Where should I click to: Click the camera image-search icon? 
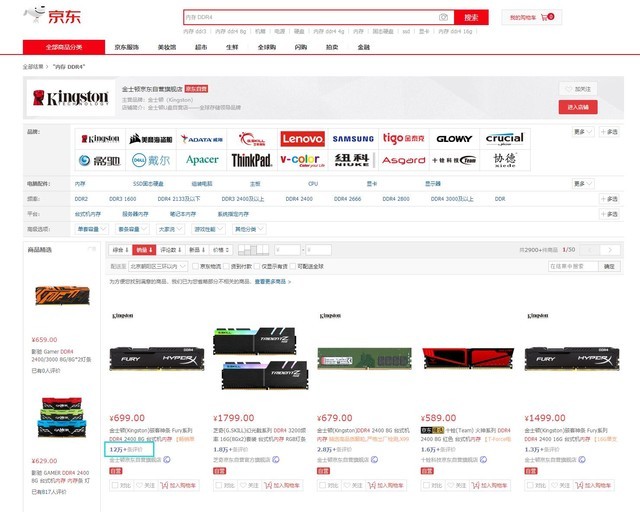443,18
